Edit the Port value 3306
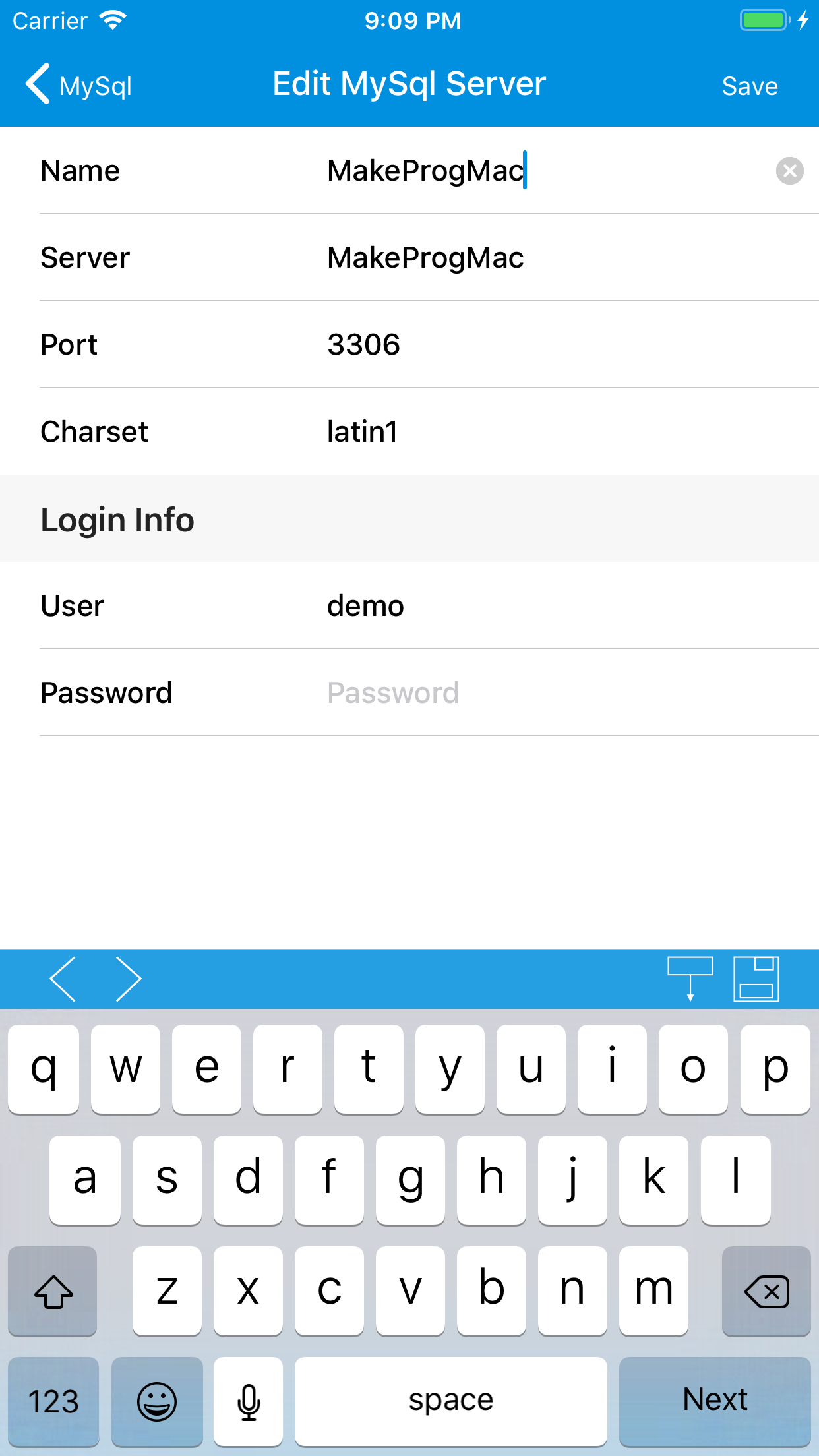The width and height of the screenshot is (819, 1456). click(x=364, y=345)
